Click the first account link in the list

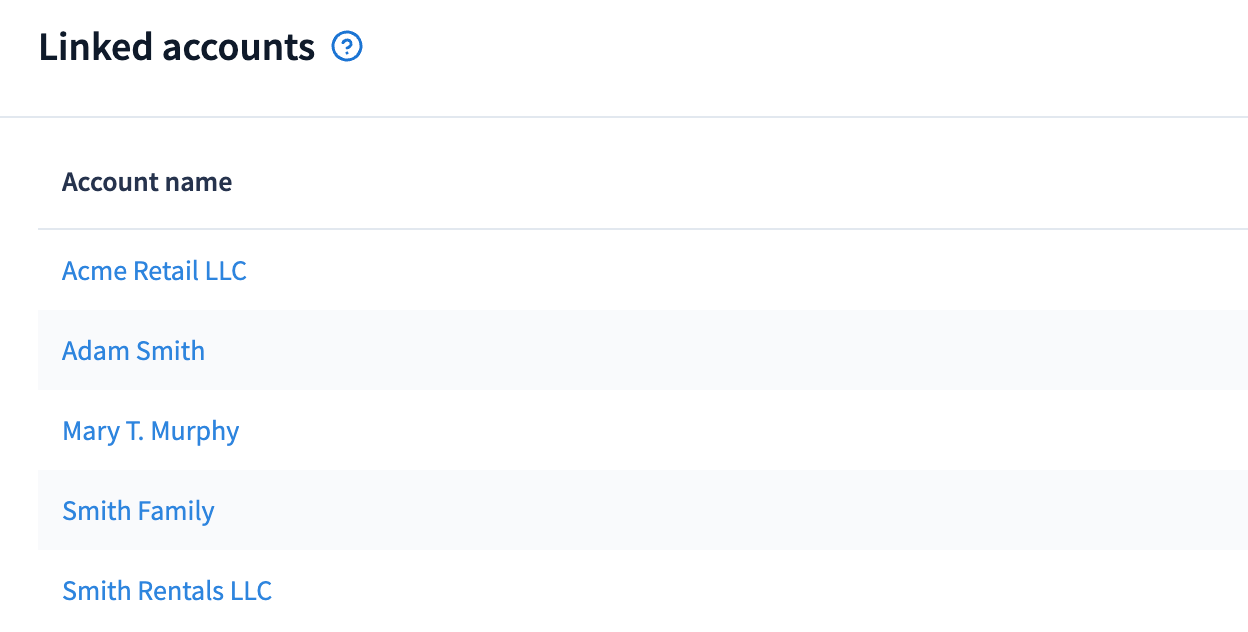tap(154, 271)
